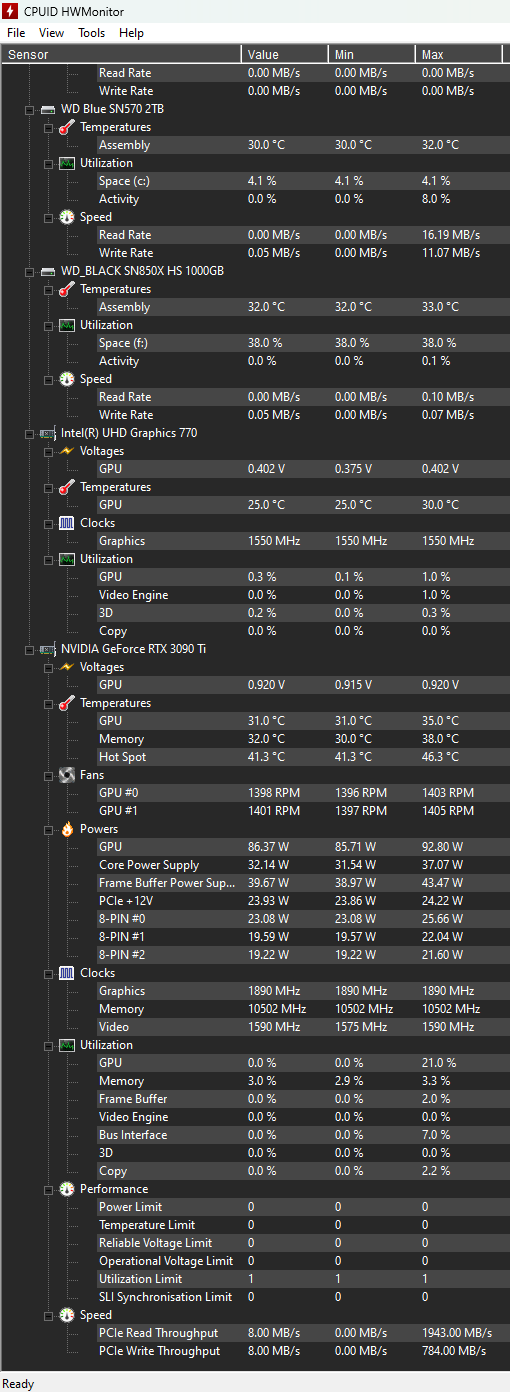
Task: Click the chip icon for Intel UHD Clocks
Action: click(x=67, y=523)
